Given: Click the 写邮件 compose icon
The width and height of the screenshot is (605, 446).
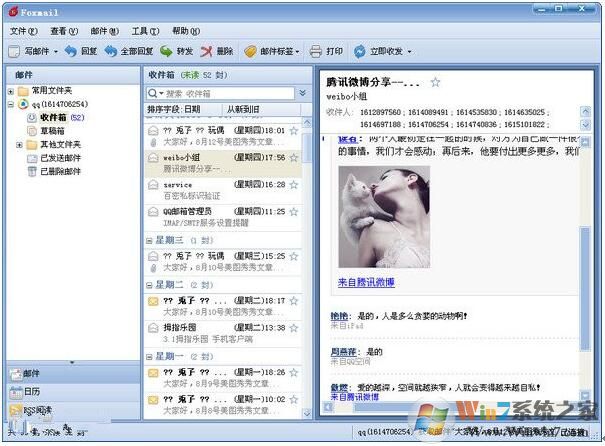Looking at the screenshot, I should coord(14,51).
